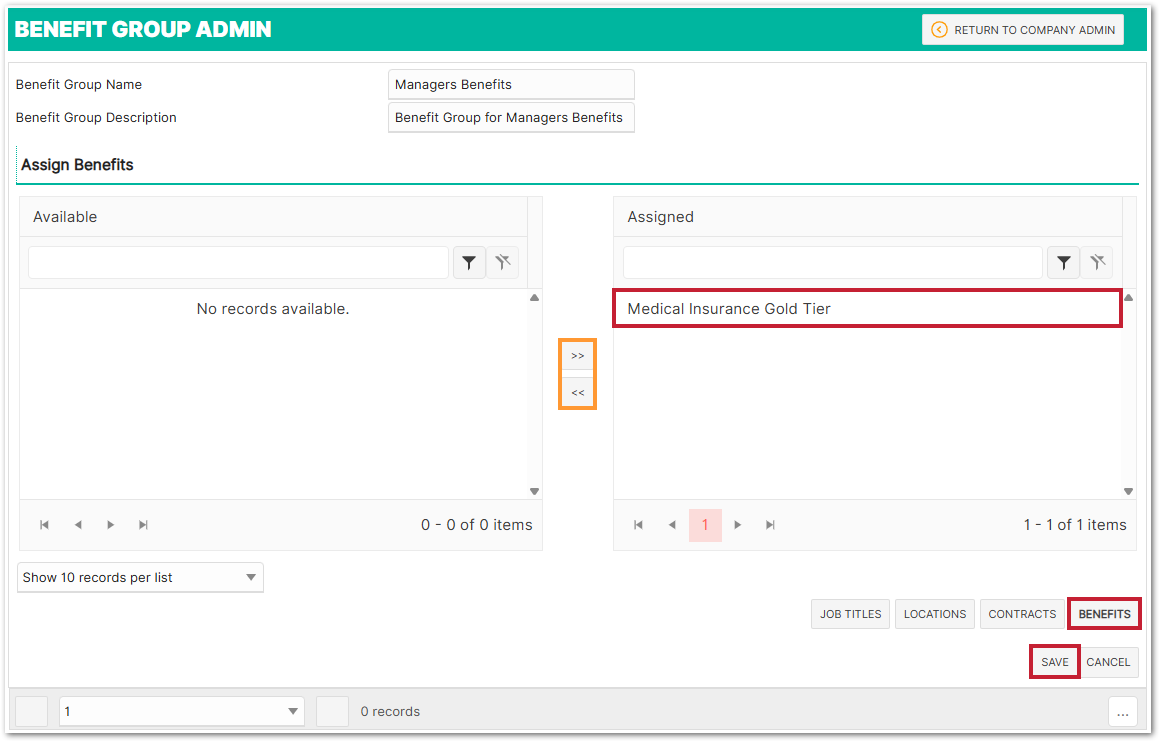This screenshot has height=742, width=1160.
Task: Go to previous page in Assigned list
Action: [672, 525]
